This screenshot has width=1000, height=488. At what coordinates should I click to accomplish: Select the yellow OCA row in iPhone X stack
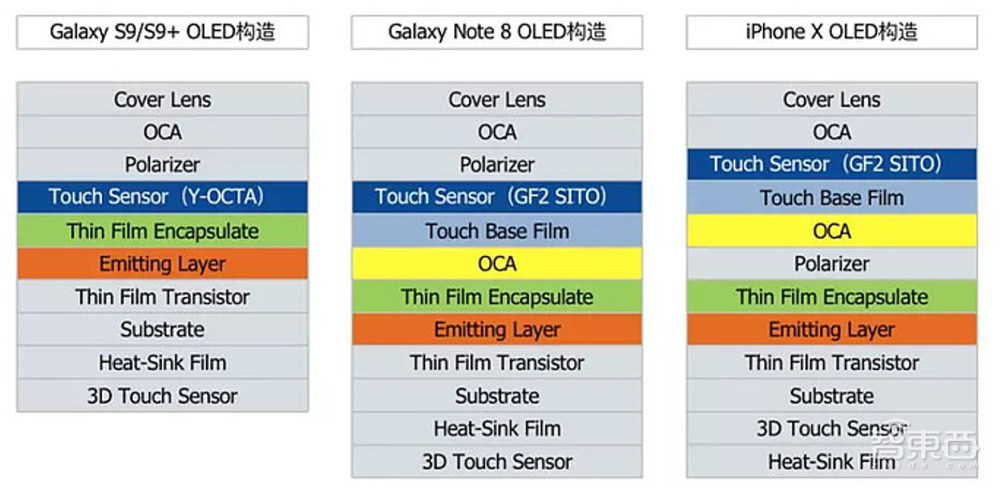[x=831, y=231]
